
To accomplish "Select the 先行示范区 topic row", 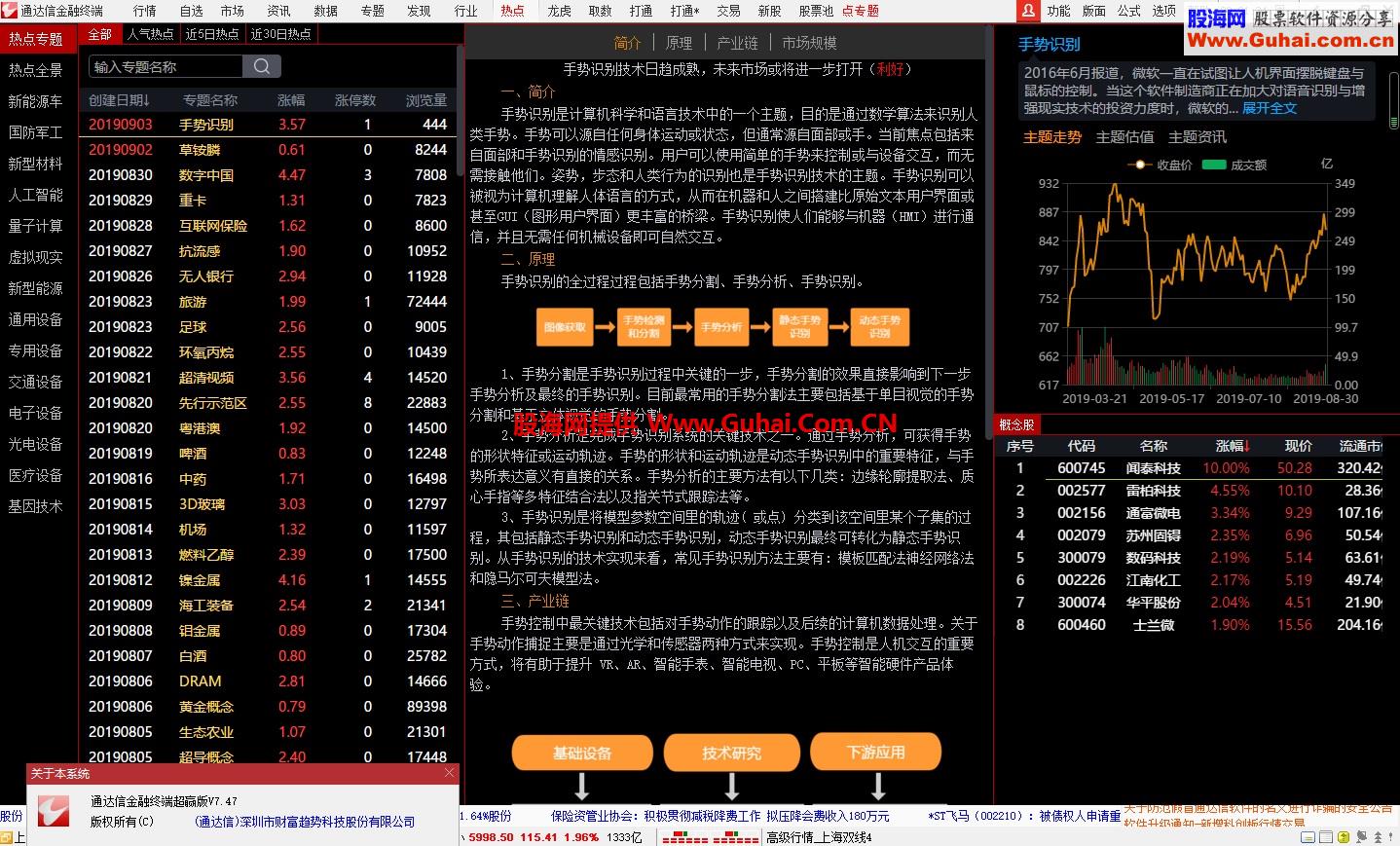I will (x=267, y=403).
